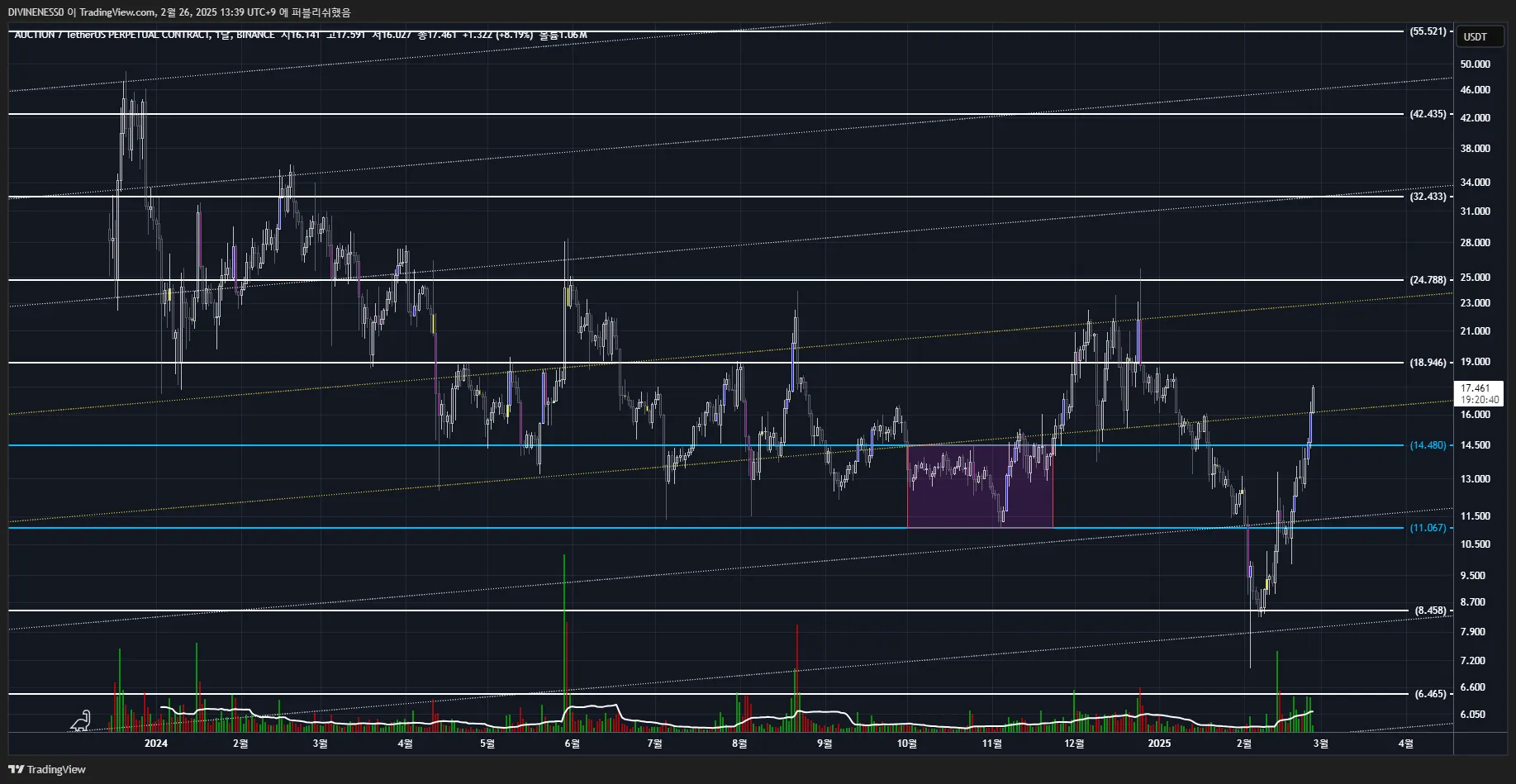Select the (18.946) level label

1428,363
